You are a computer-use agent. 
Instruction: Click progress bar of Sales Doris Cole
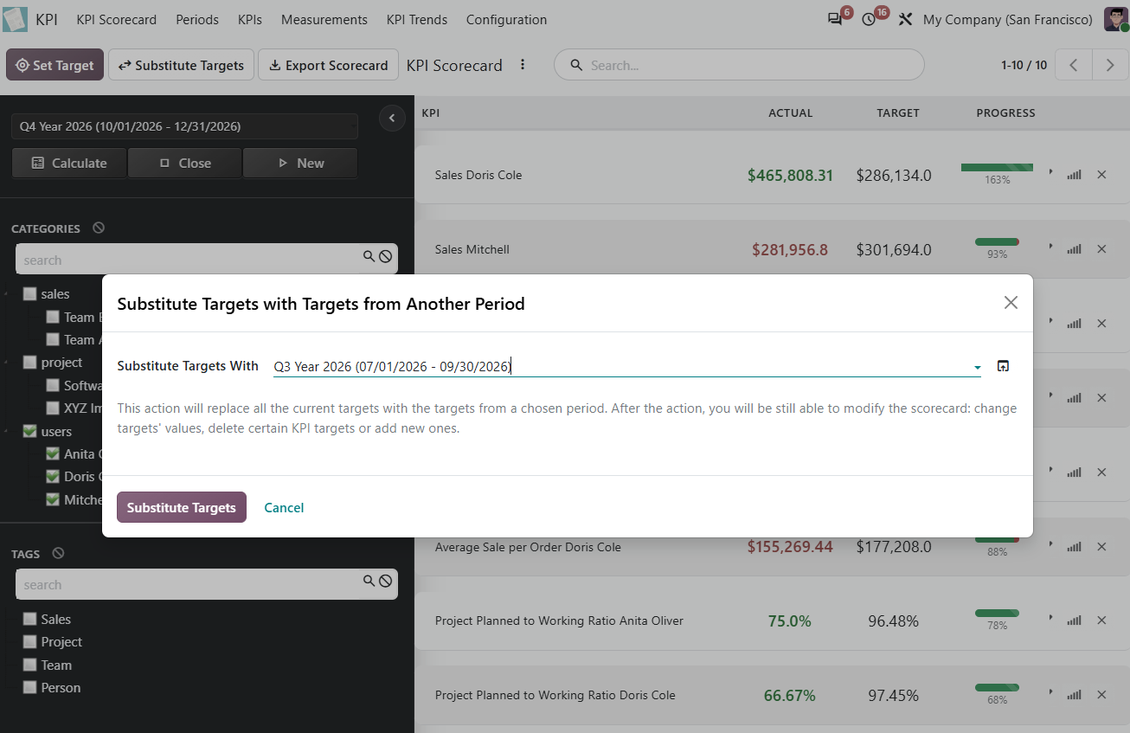997,168
